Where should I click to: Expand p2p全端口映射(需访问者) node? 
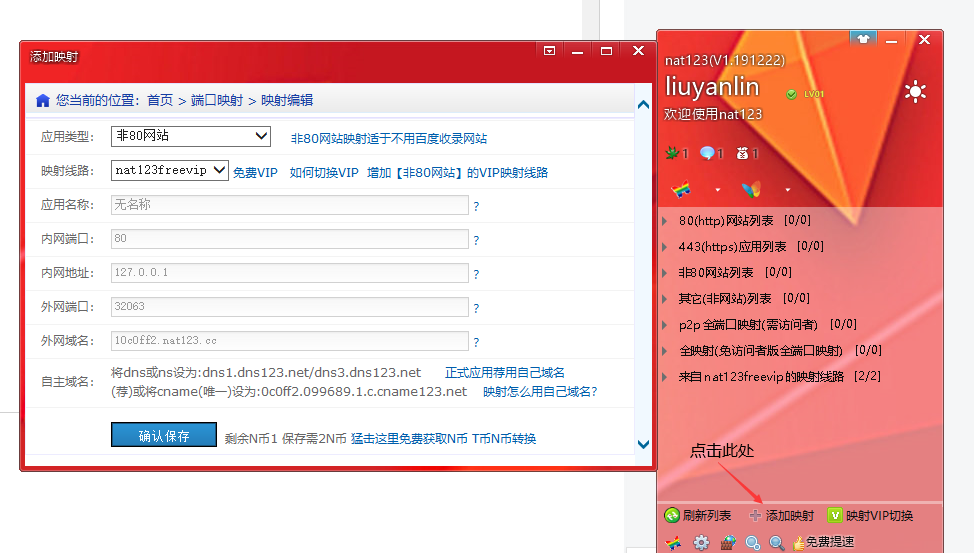click(x=665, y=325)
